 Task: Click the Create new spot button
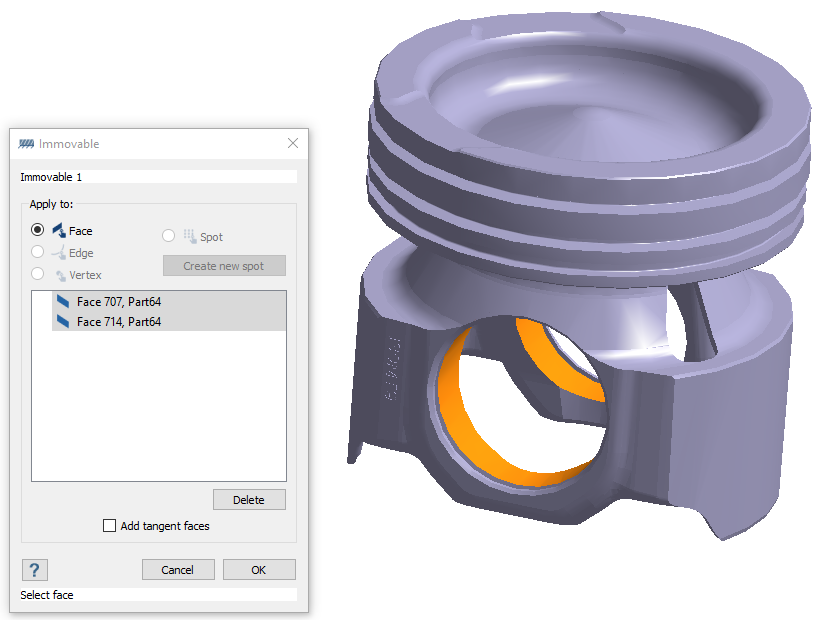[x=224, y=266]
